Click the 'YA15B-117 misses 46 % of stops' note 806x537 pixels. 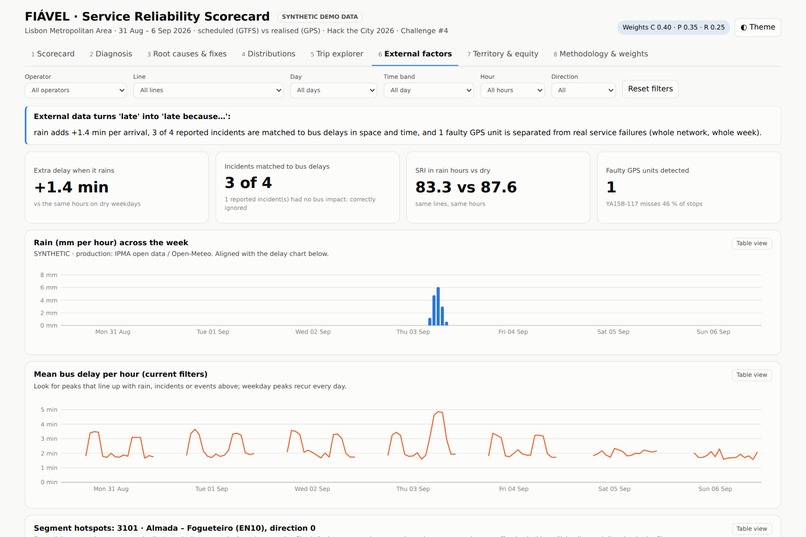coord(654,204)
